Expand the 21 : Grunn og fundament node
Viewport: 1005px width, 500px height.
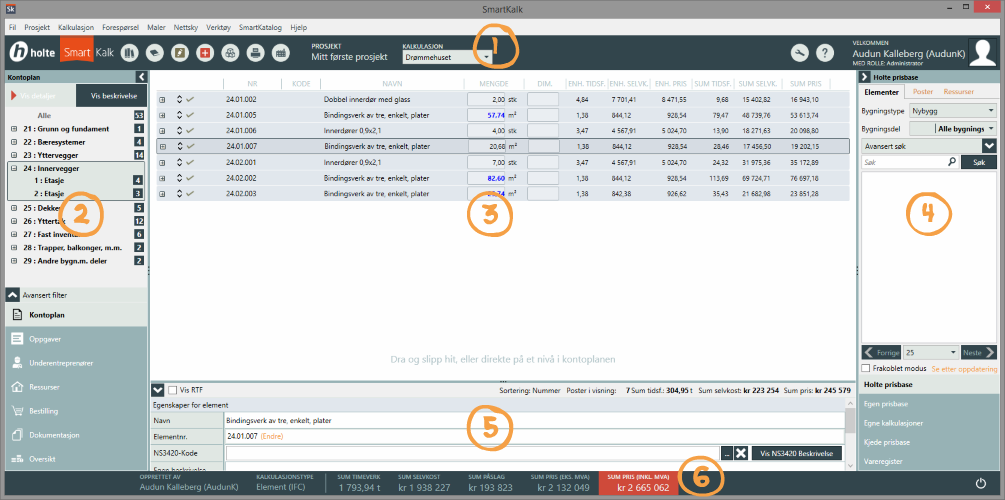[x=14, y=129]
